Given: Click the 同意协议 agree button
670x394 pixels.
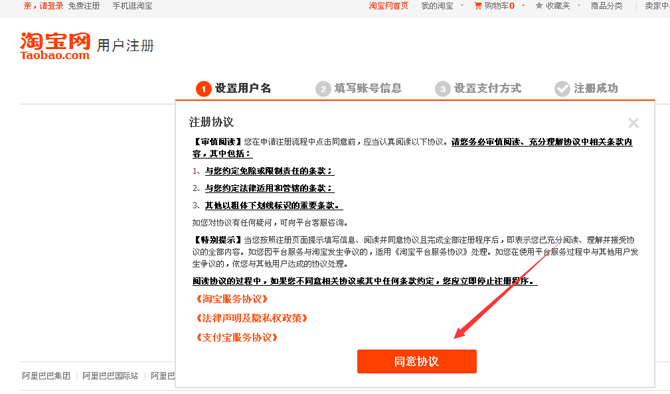Looking at the screenshot, I should pos(417,362).
